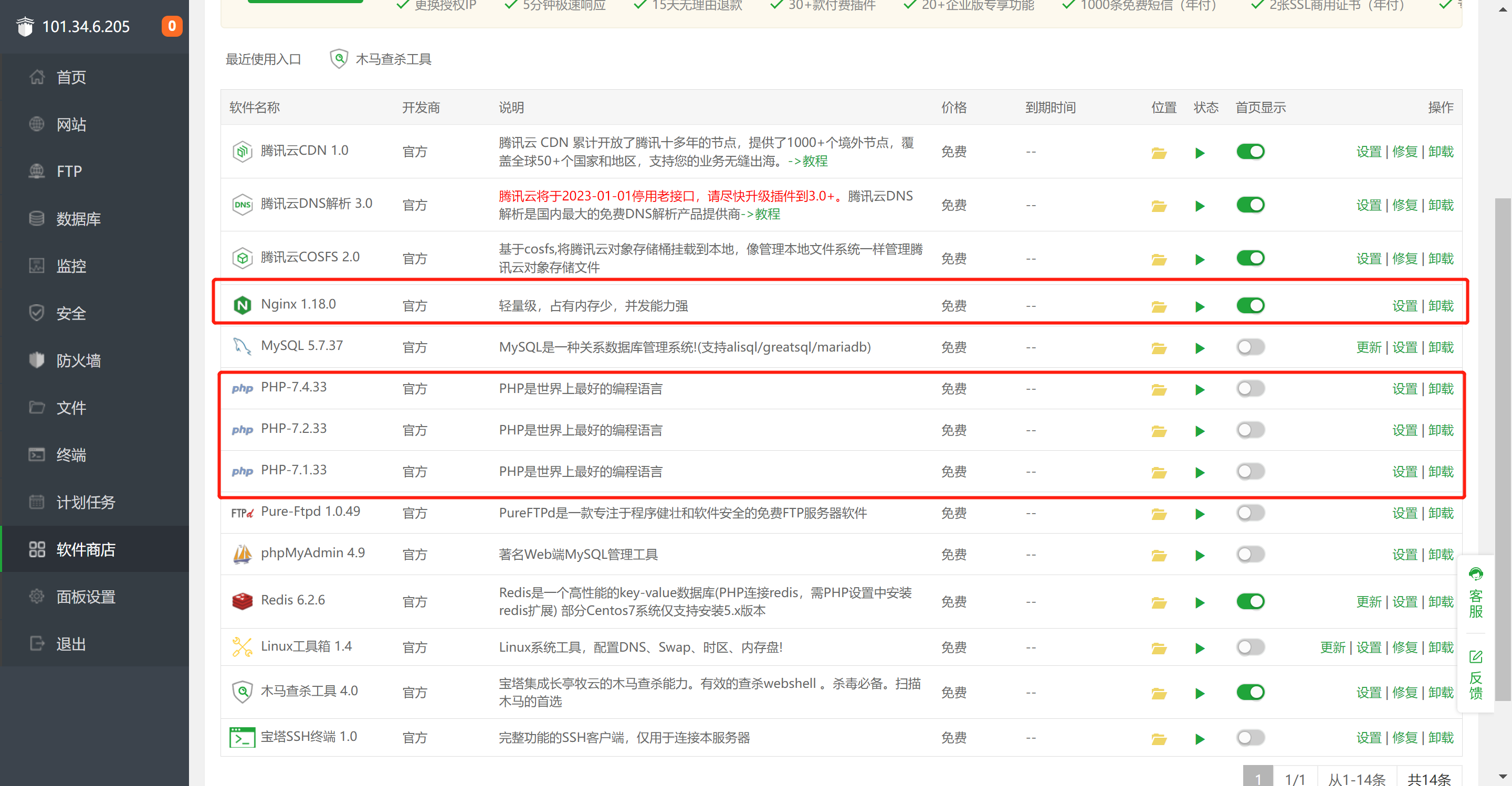Screen dimensions: 1512x786
Task: Click 更新 for Linux工具箱 1.4
Action: [x=1333, y=647]
